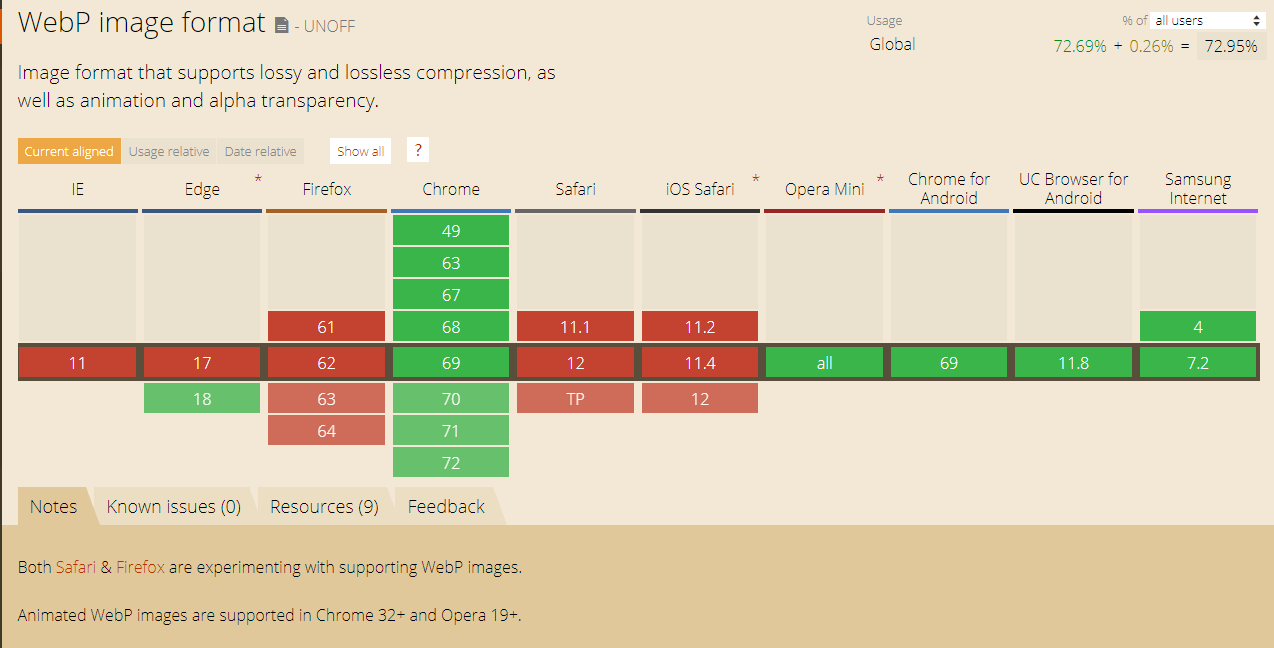The width and height of the screenshot is (1274, 648).
Task: Follow the Firefox link in the notes
Action: [140, 567]
